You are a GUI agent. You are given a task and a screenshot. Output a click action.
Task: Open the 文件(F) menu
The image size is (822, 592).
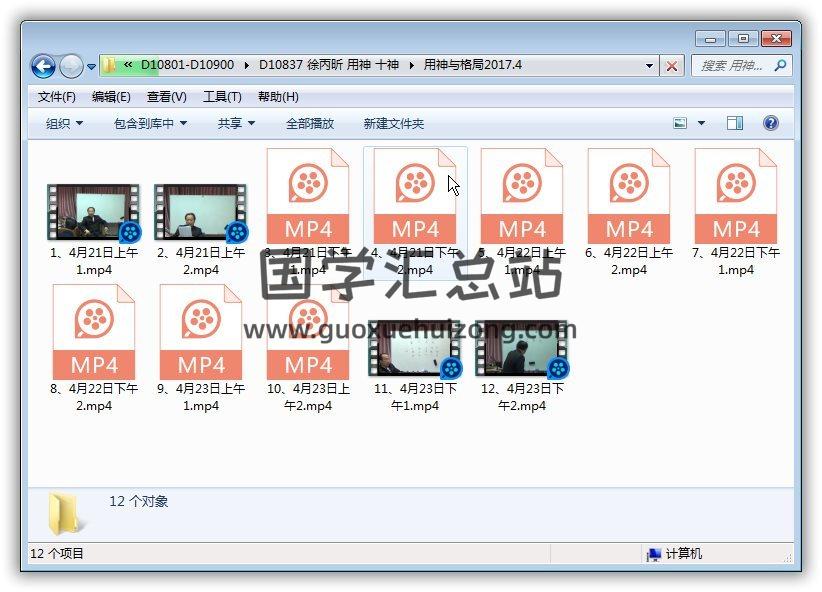click(x=57, y=97)
